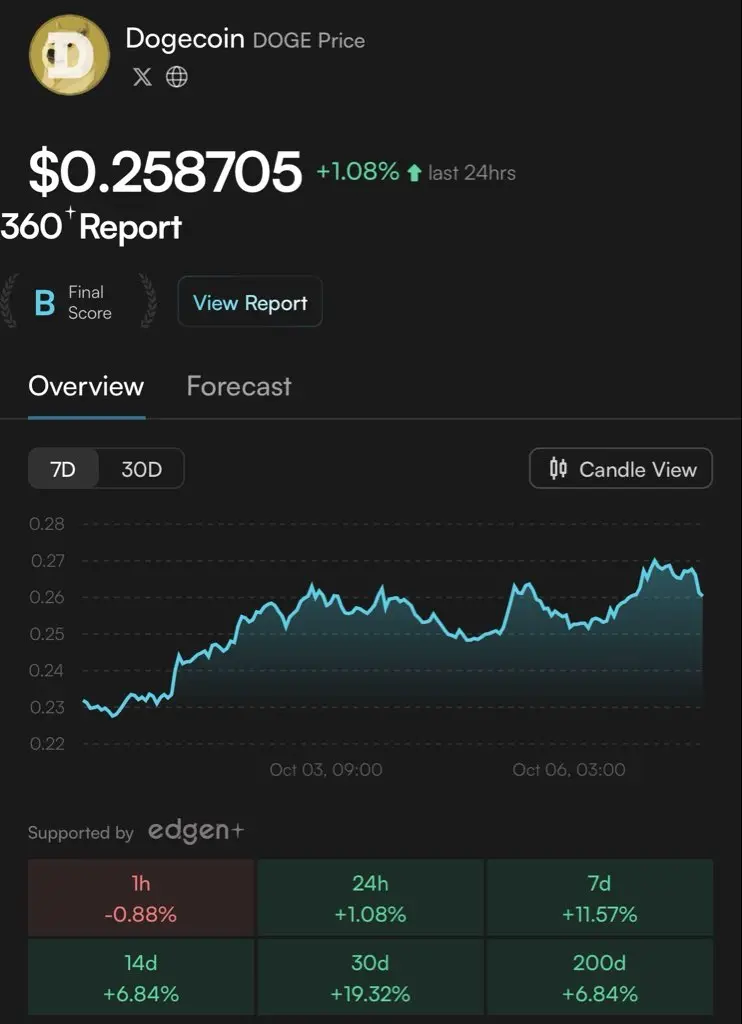Click the 24h +1.08% change tile
This screenshot has width=742, height=1024.
[370, 897]
